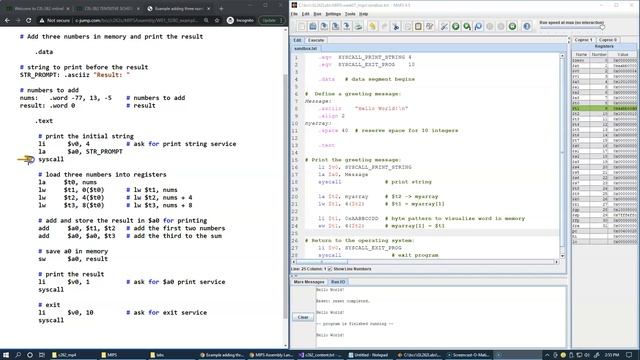Click the editor horizontal scrollbar
640x360 pixels.
[x=424, y=262]
